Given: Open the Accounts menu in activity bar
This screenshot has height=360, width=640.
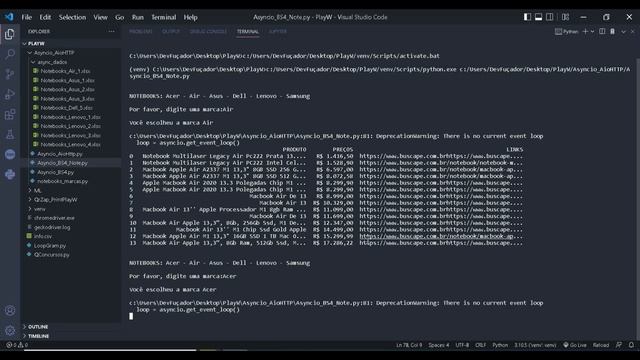Looking at the screenshot, I should [x=10, y=311].
